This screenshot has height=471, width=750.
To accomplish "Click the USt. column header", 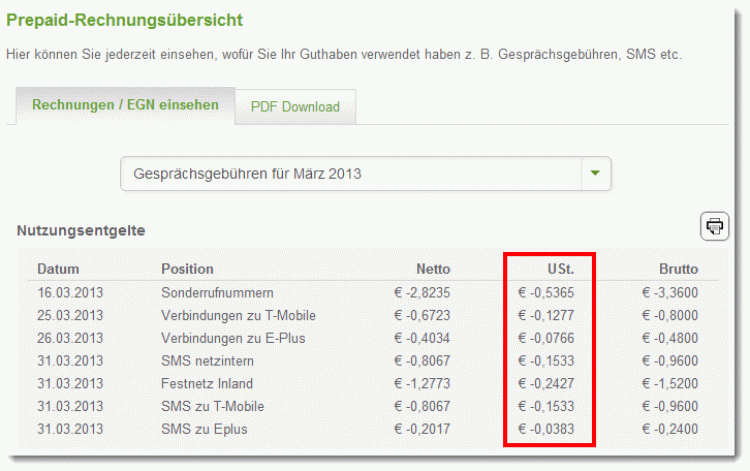I will pyautogui.click(x=558, y=269).
